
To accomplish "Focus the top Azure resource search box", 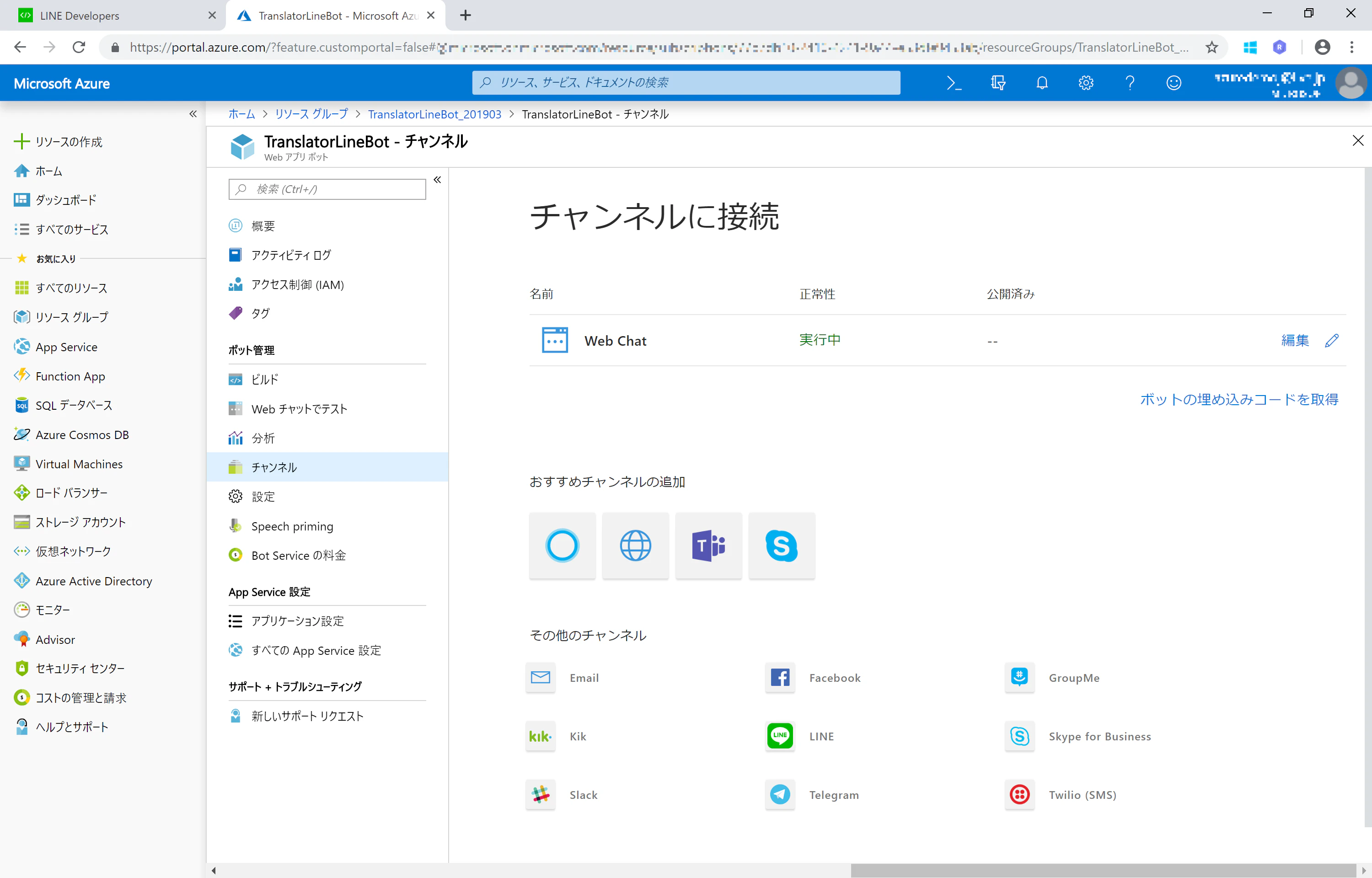I will [x=686, y=83].
